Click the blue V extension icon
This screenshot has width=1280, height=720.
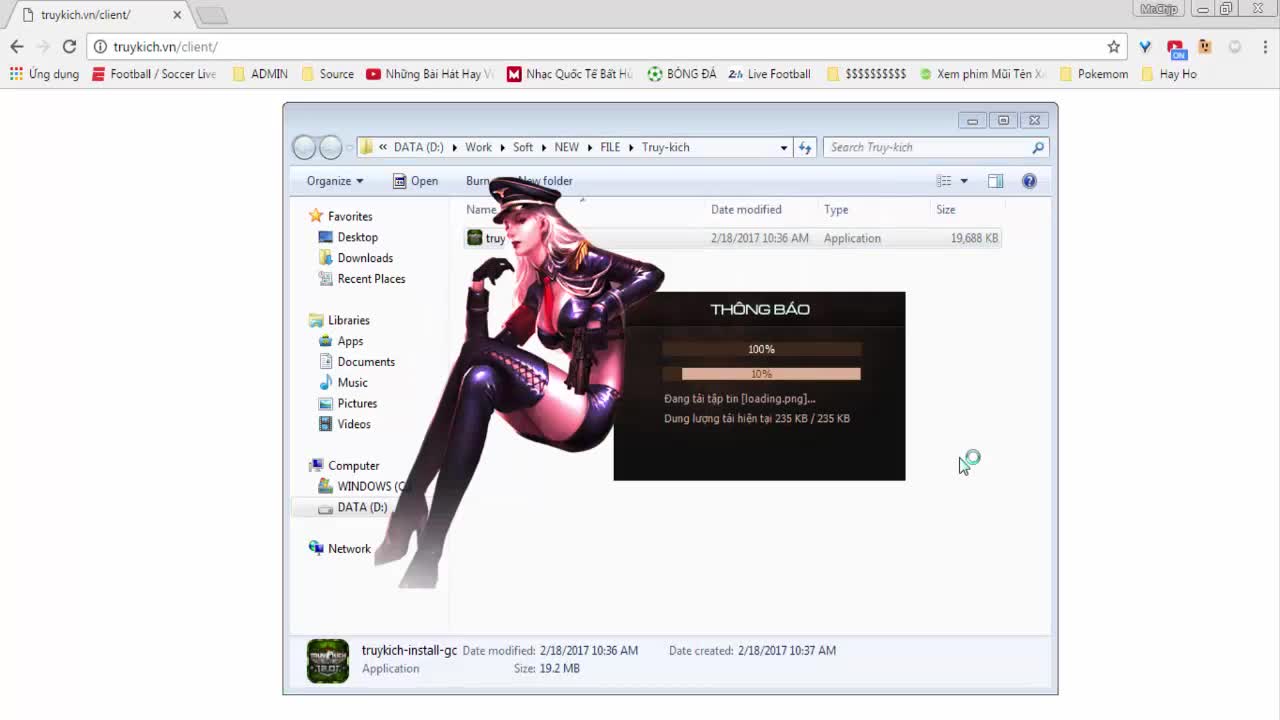[1146, 47]
